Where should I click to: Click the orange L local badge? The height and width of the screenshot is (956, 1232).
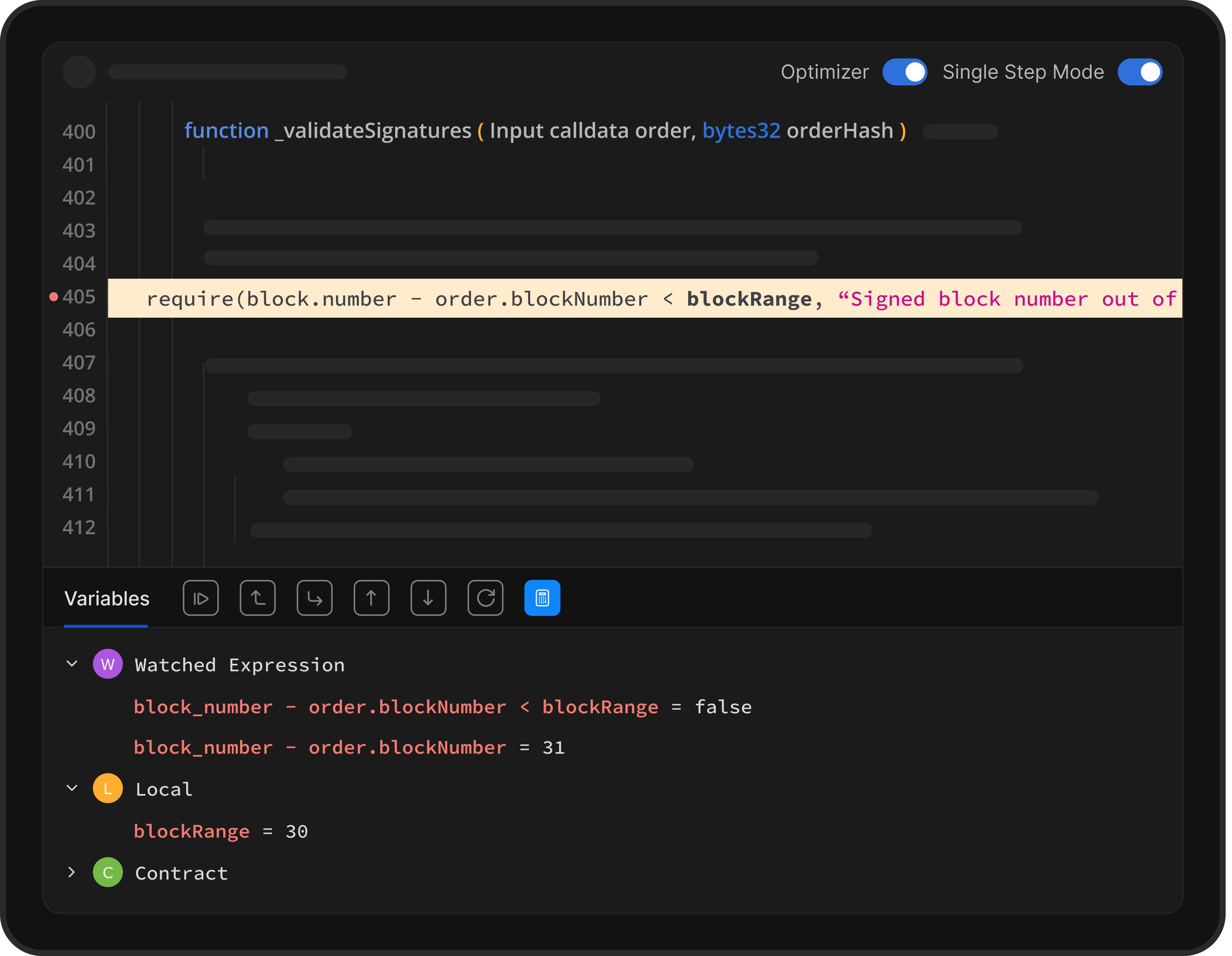pyautogui.click(x=108, y=789)
